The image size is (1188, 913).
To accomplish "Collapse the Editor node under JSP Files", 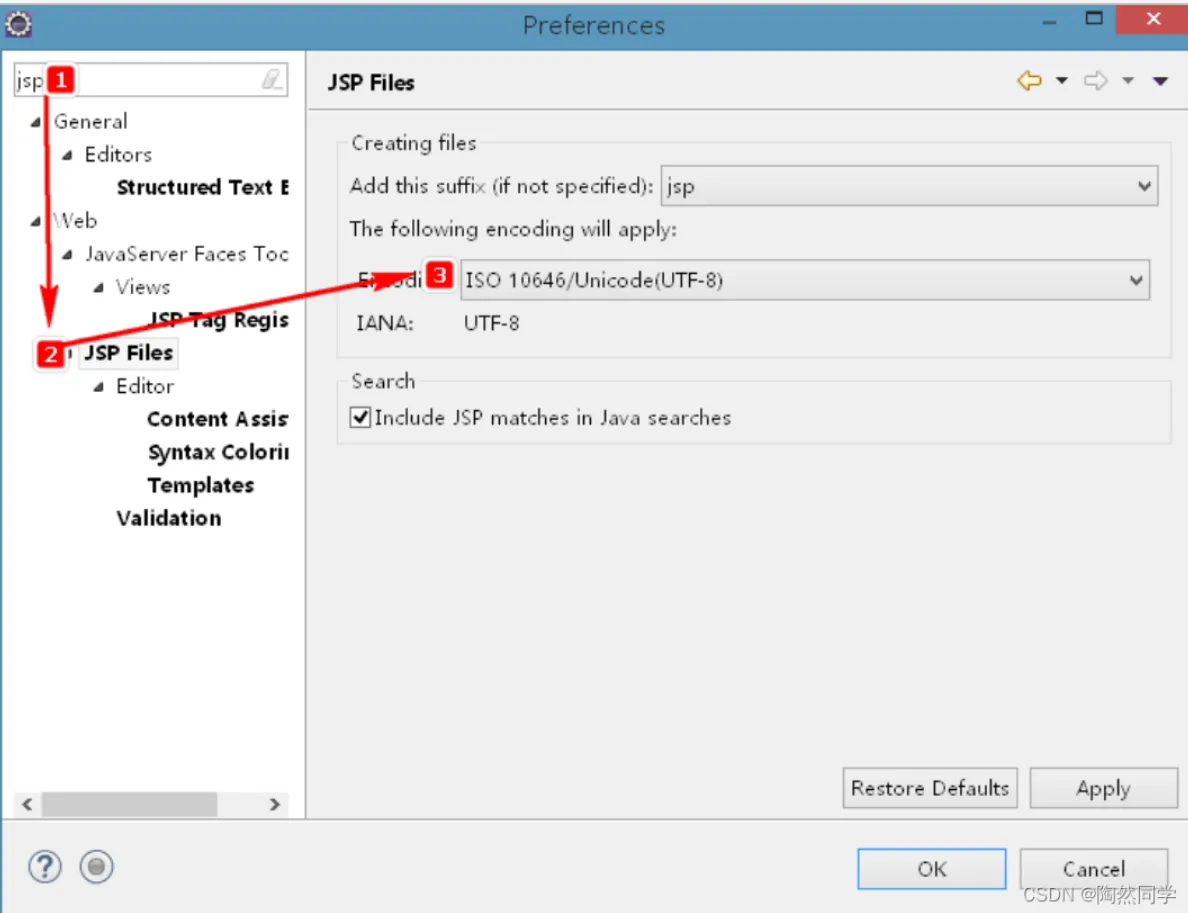I will (x=98, y=387).
